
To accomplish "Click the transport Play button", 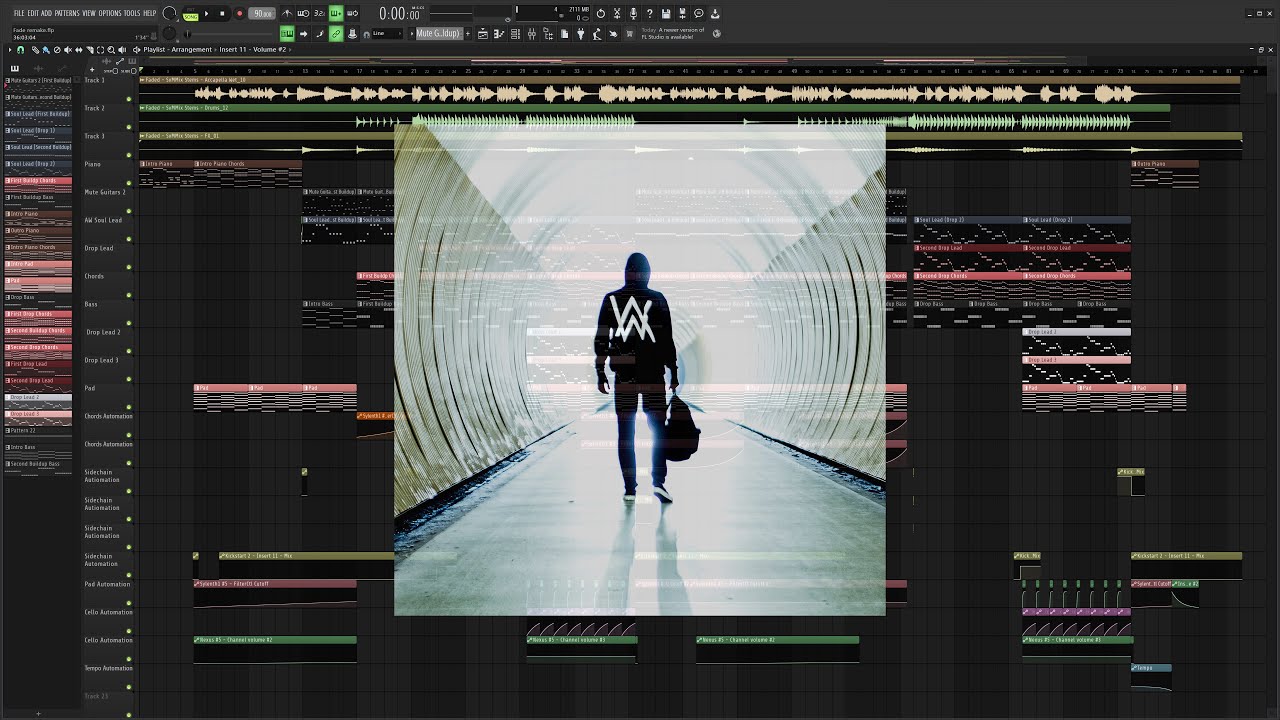I will point(207,14).
